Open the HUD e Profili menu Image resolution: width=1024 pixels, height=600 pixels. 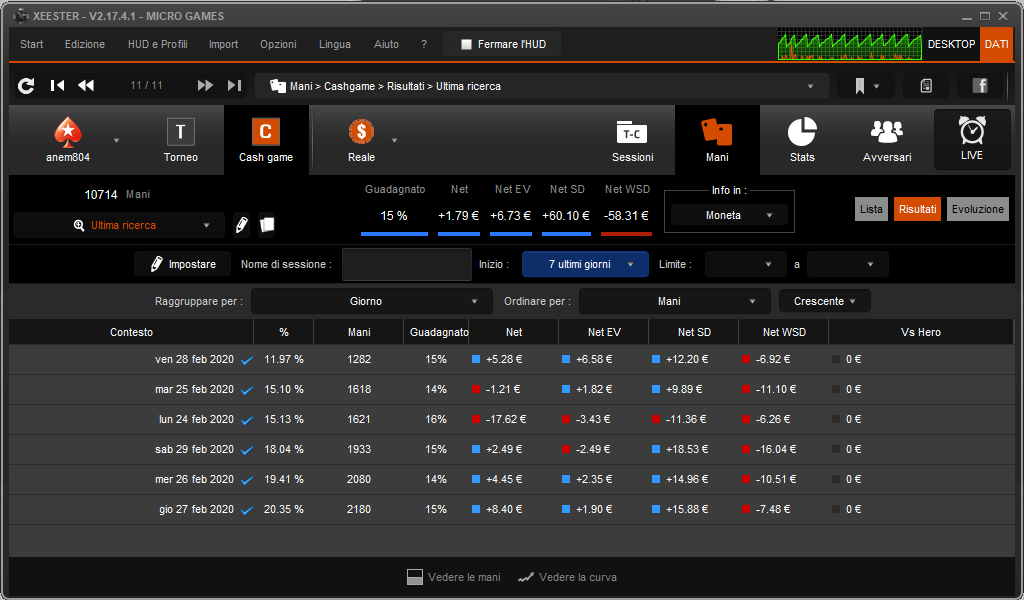pyautogui.click(x=157, y=44)
